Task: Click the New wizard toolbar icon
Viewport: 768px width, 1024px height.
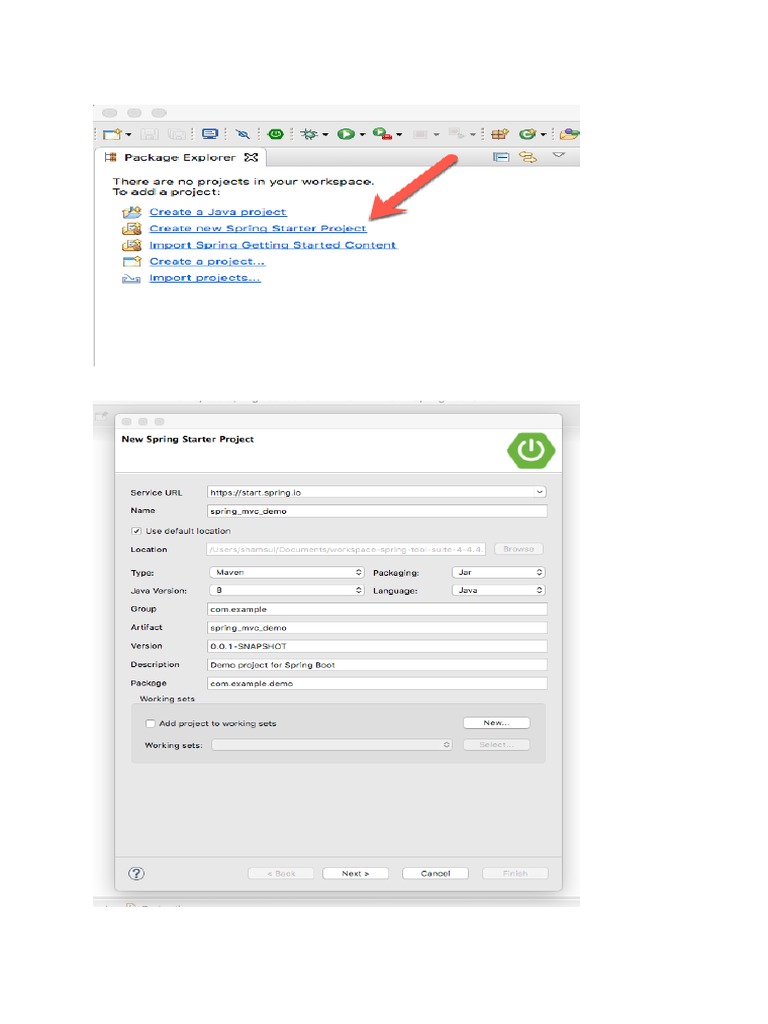Action: coord(112,134)
